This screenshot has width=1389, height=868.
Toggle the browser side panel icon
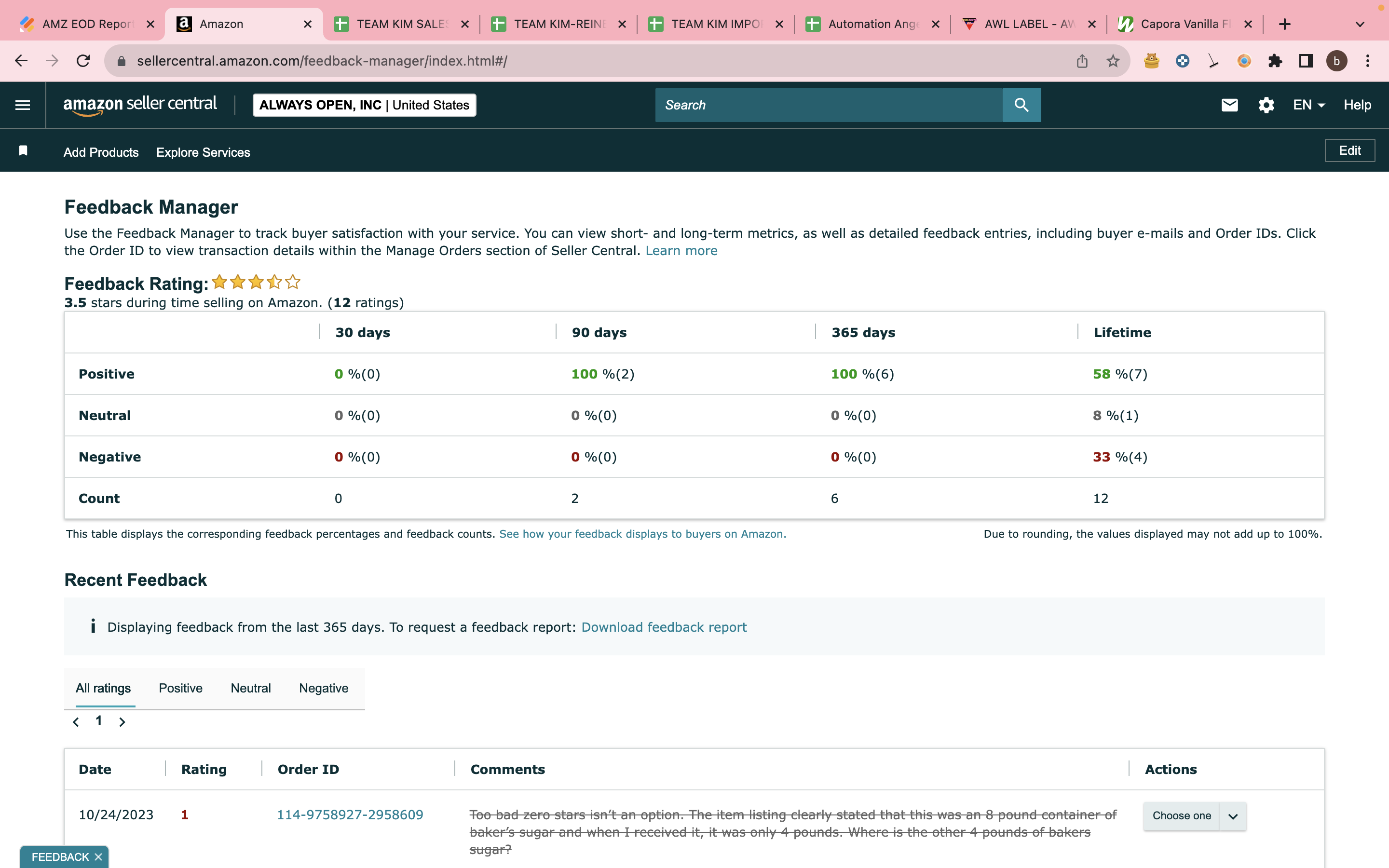[1306, 61]
